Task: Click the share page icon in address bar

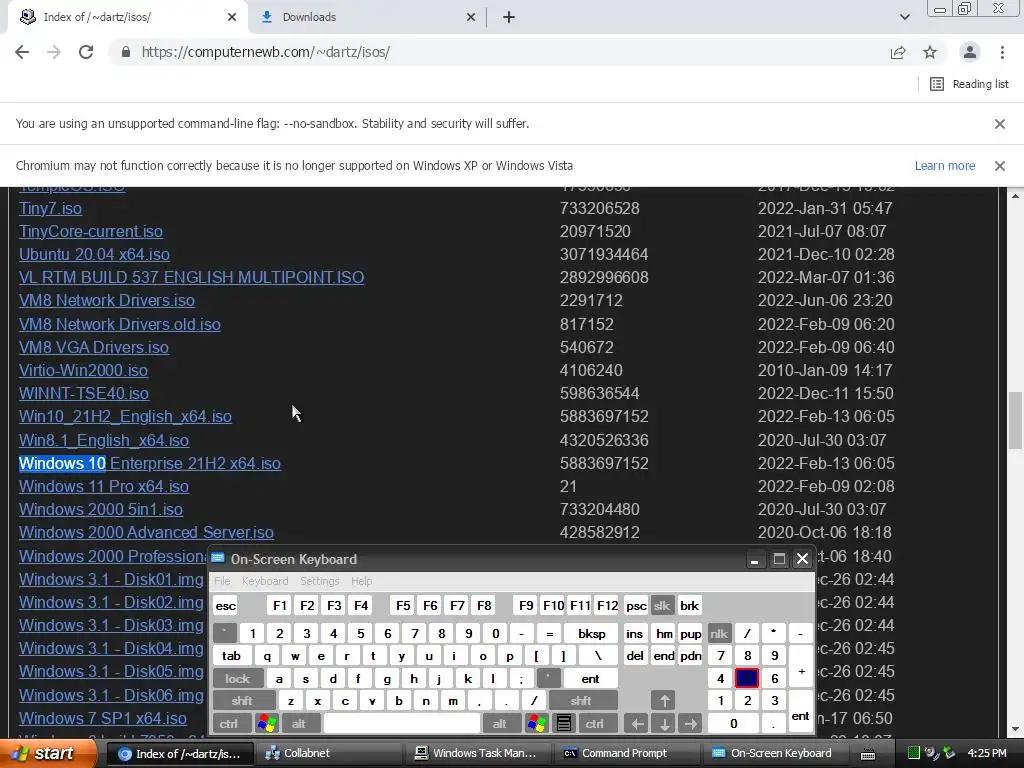Action: [898, 52]
